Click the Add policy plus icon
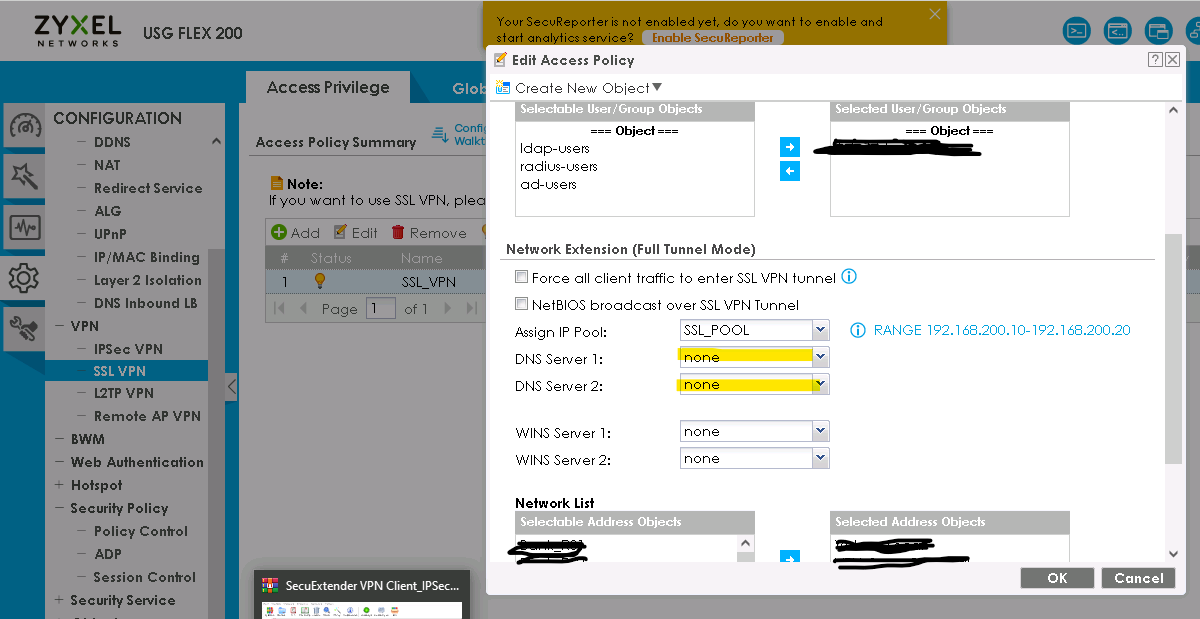Screen dimensions: 1200x619 tap(279, 232)
